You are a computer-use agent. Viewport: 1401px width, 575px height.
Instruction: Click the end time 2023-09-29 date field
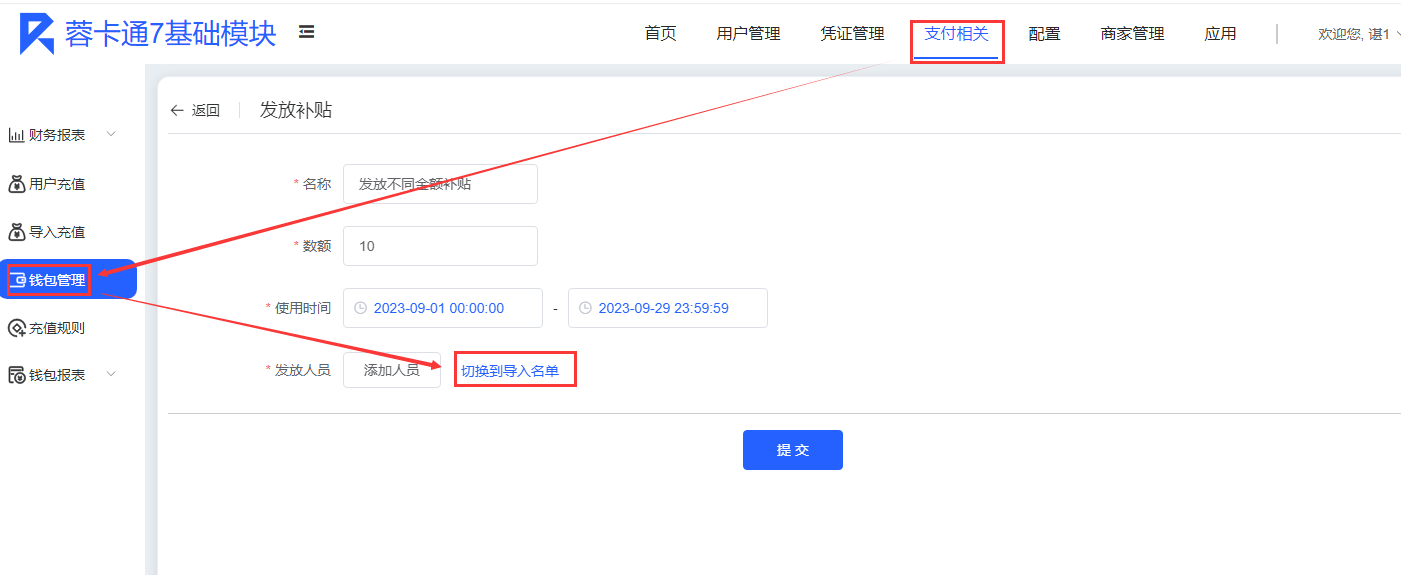click(x=668, y=308)
